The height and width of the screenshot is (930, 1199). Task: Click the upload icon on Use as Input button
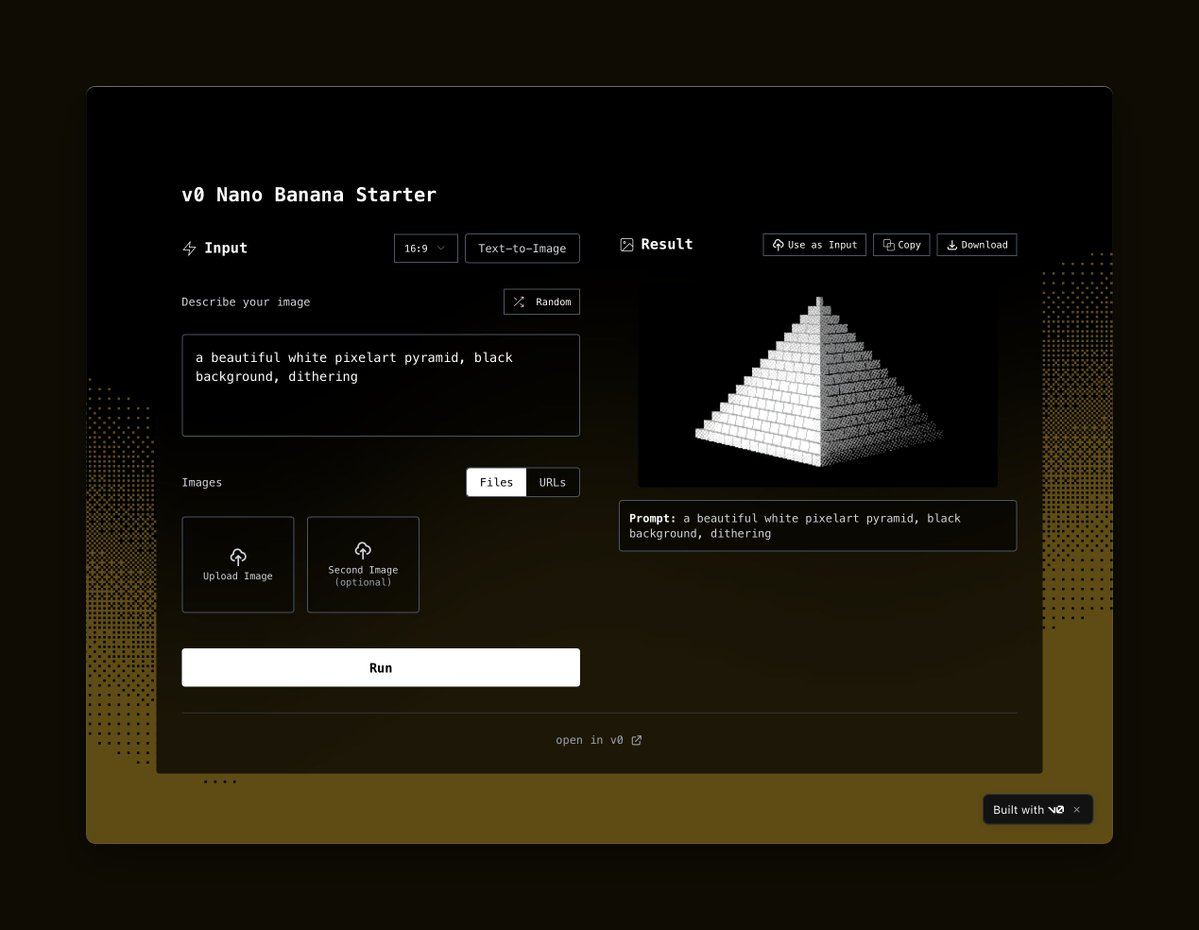(x=778, y=244)
